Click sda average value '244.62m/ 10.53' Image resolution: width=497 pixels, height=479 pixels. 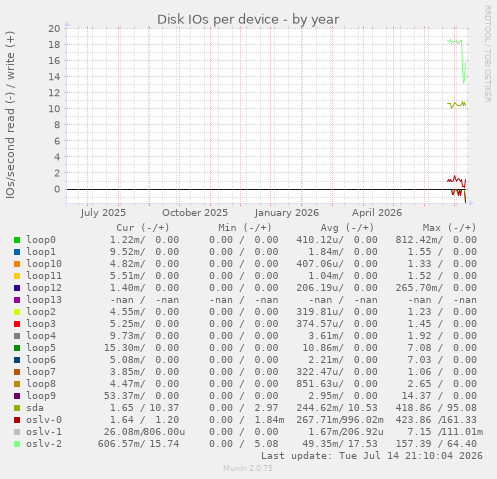(337, 408)
